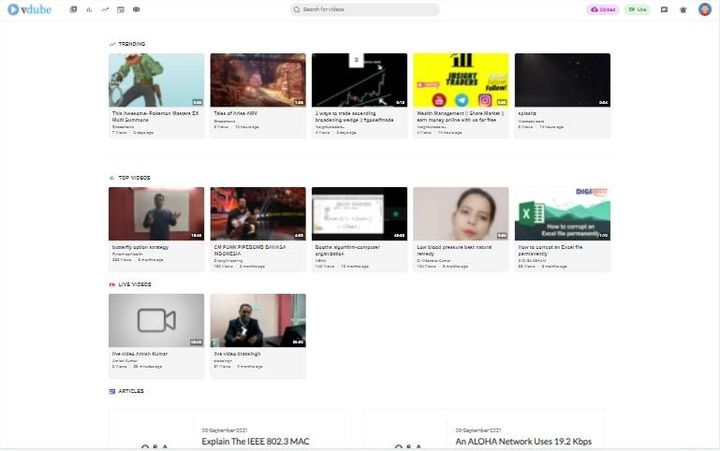Click the Trending section arrow icon
The width and height of the screenshot is (720, 451).
pyautogui.click(x=112, y=44)
